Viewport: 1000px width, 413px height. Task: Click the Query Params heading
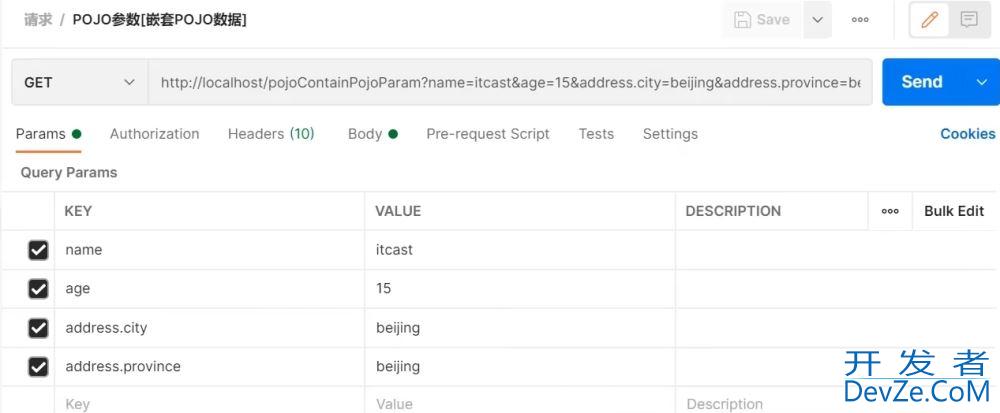(x=69, y=173)
